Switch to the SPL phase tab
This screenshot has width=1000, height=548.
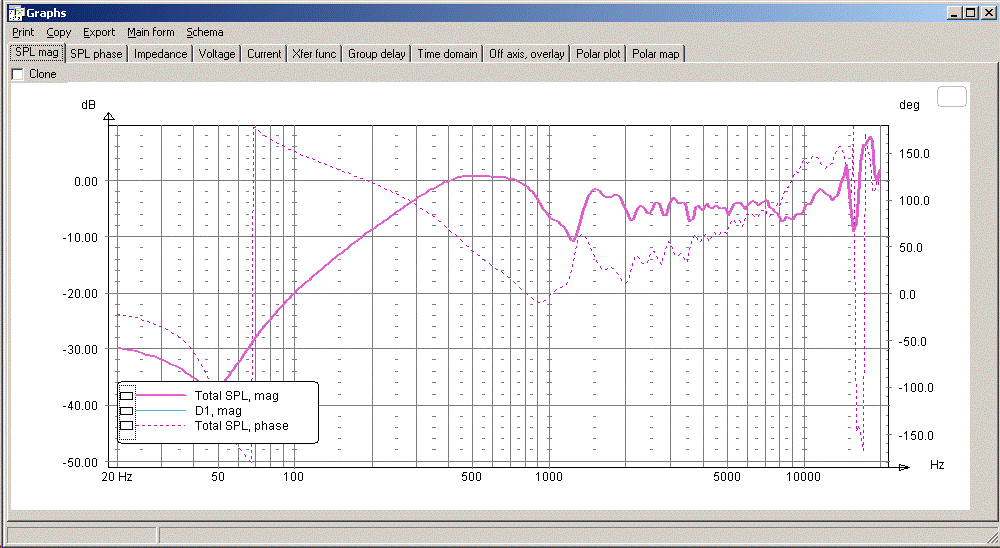click(x=96, y=54)
